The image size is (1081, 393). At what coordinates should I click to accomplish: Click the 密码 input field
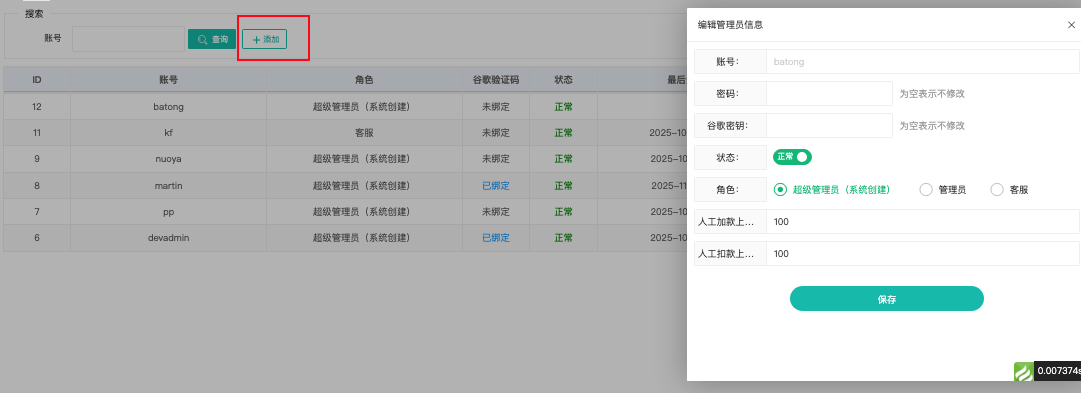pyautogui.click(x=829, y=93)
